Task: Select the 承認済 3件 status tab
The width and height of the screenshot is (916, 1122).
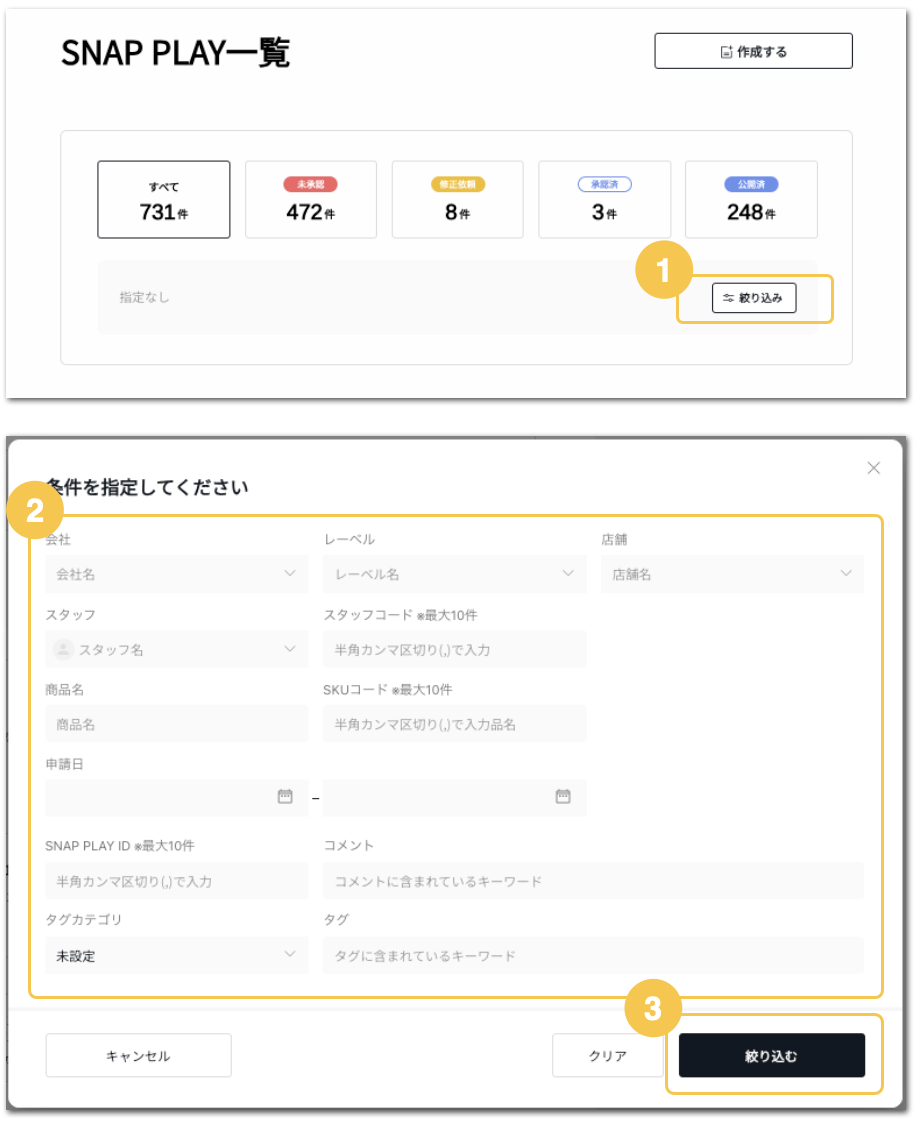Action: click(x=604, y=200)
